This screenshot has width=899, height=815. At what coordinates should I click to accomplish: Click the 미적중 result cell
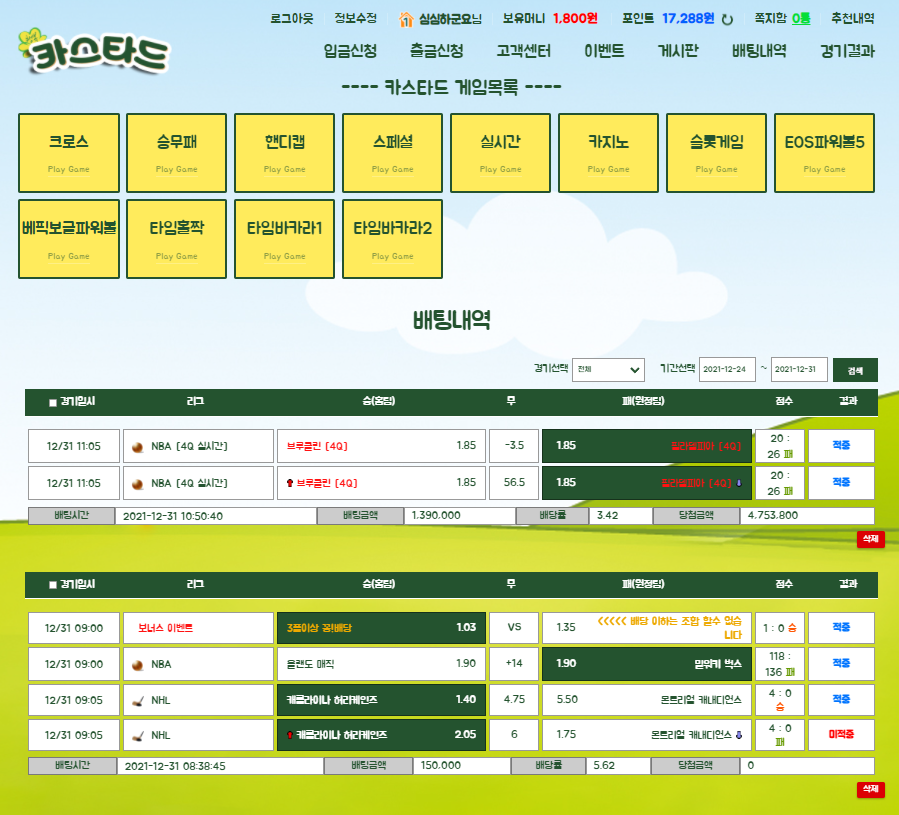pos(841,735)
